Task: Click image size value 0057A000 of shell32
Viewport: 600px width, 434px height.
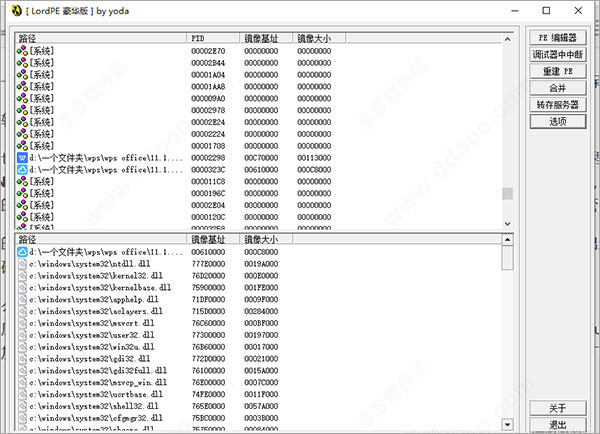Action: [x=261, y=406]
